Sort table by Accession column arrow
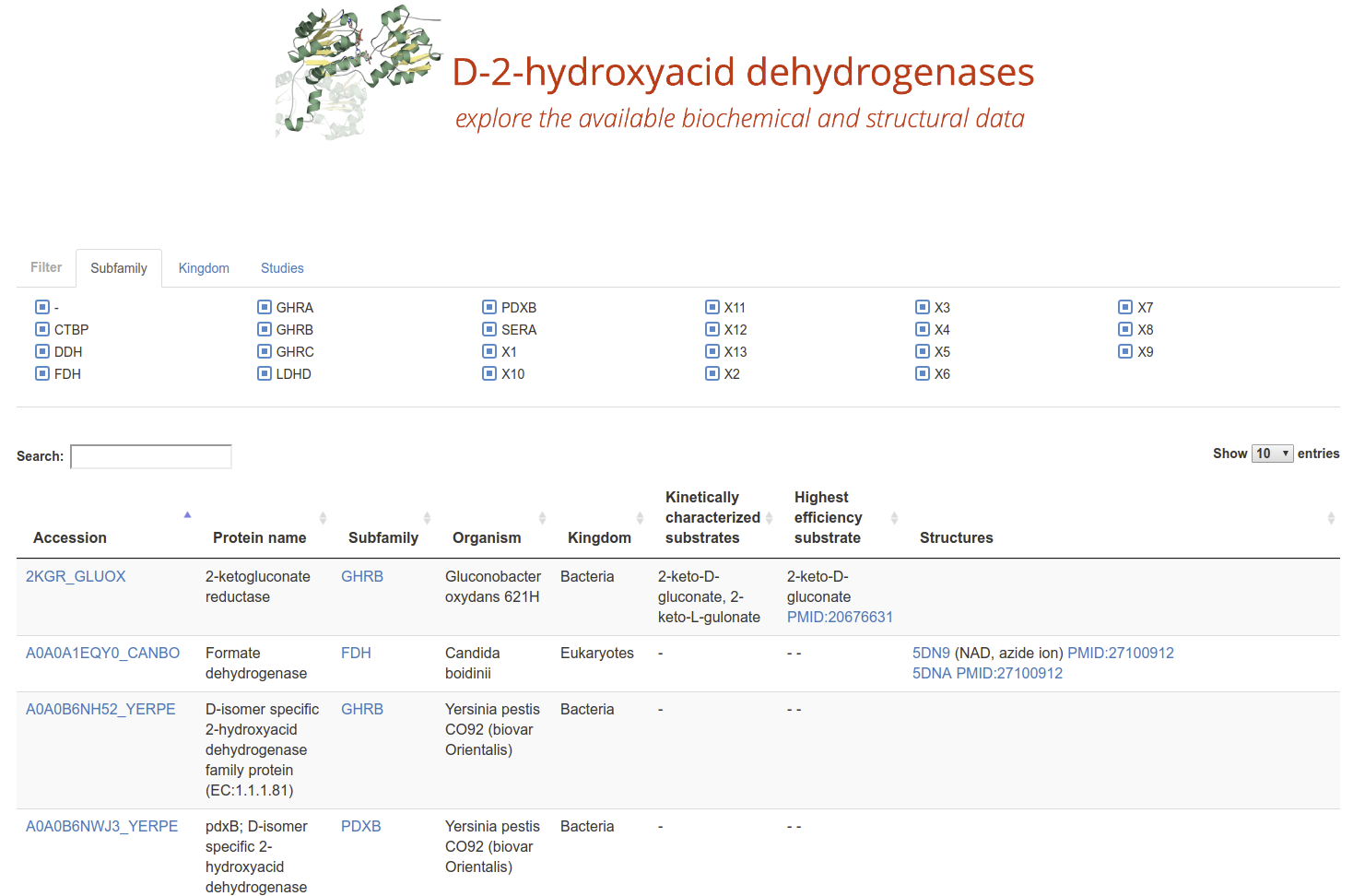The height and width of the screenshot is (896, 1353). [x=187, y=515]
